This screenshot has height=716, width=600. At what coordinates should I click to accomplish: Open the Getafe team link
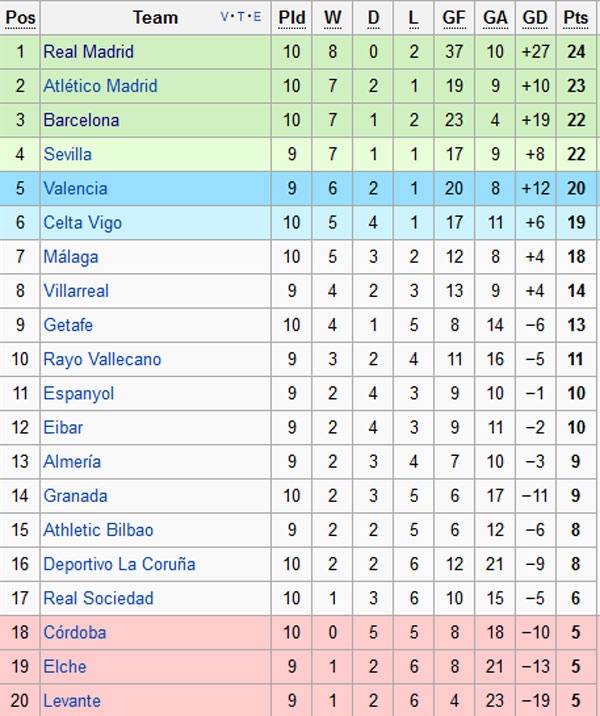[68, 325]
